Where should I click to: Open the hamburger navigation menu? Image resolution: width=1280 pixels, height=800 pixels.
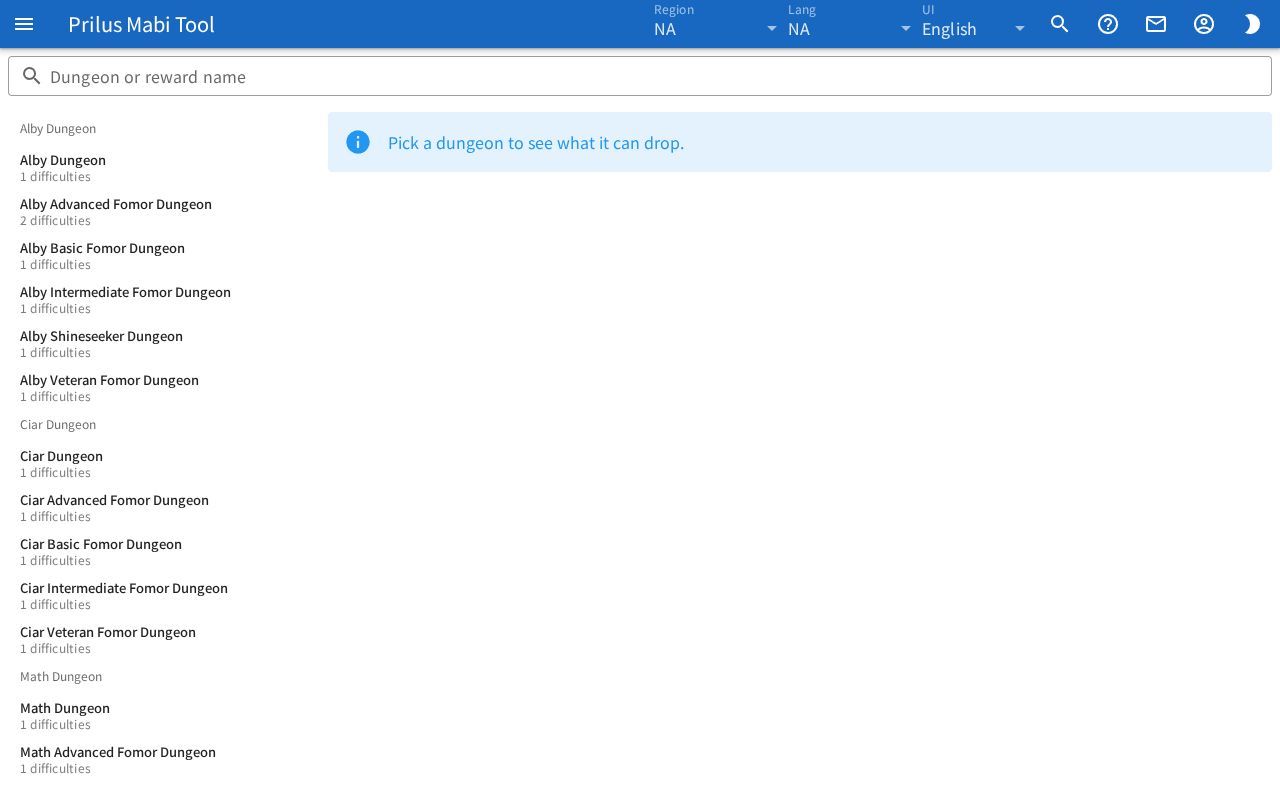pos(24,24)
